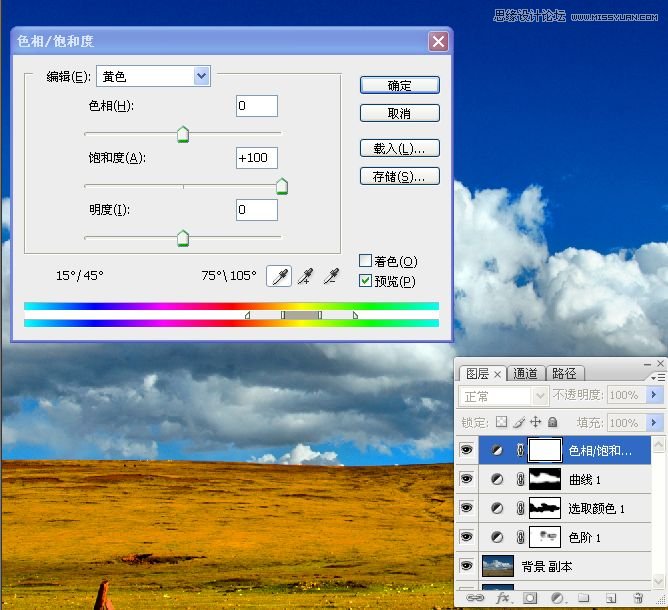Click mask link icon of 曲线 1 layer
Viewport: 668px width, 610px height.
[x=520, y=479]
